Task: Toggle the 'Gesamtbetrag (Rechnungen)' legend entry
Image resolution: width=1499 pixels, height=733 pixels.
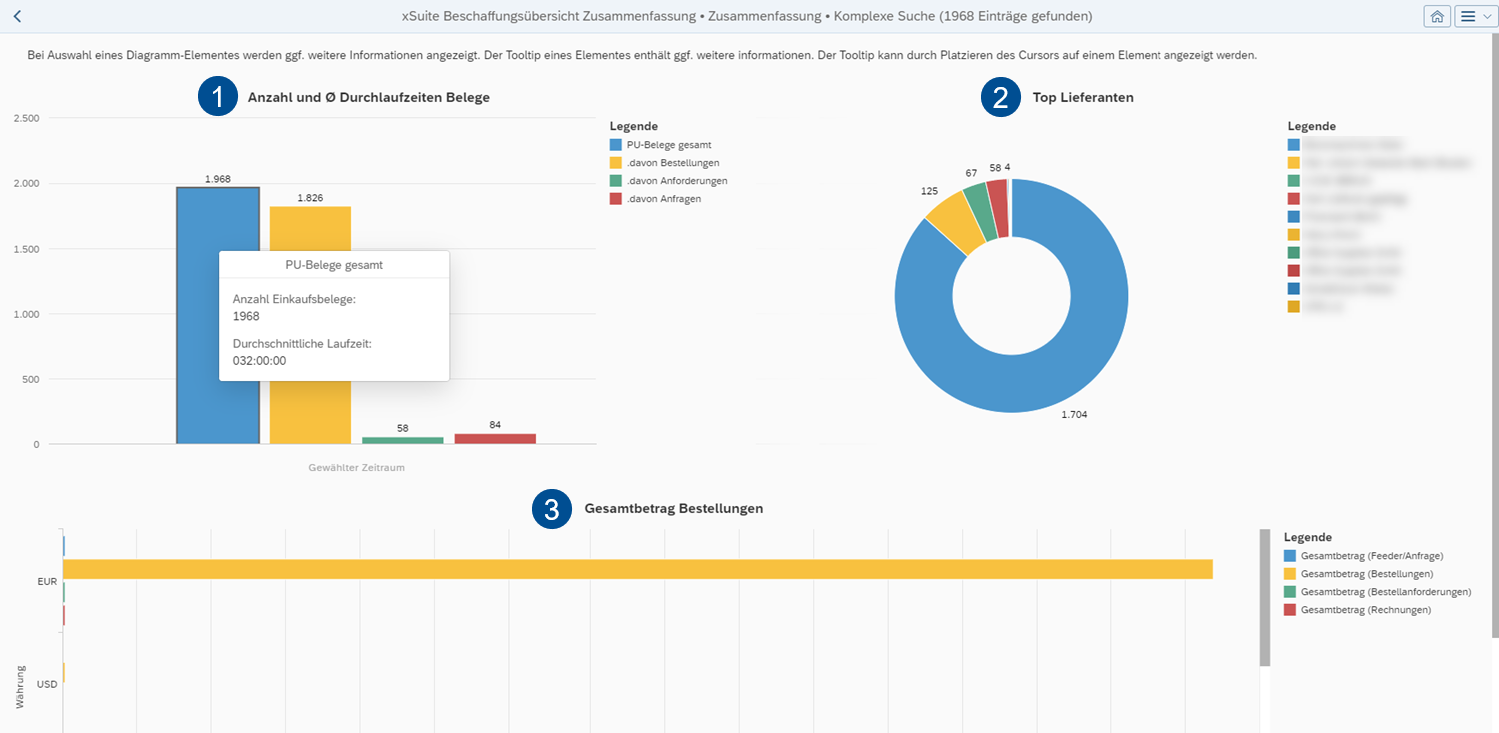Action: 1367,609
